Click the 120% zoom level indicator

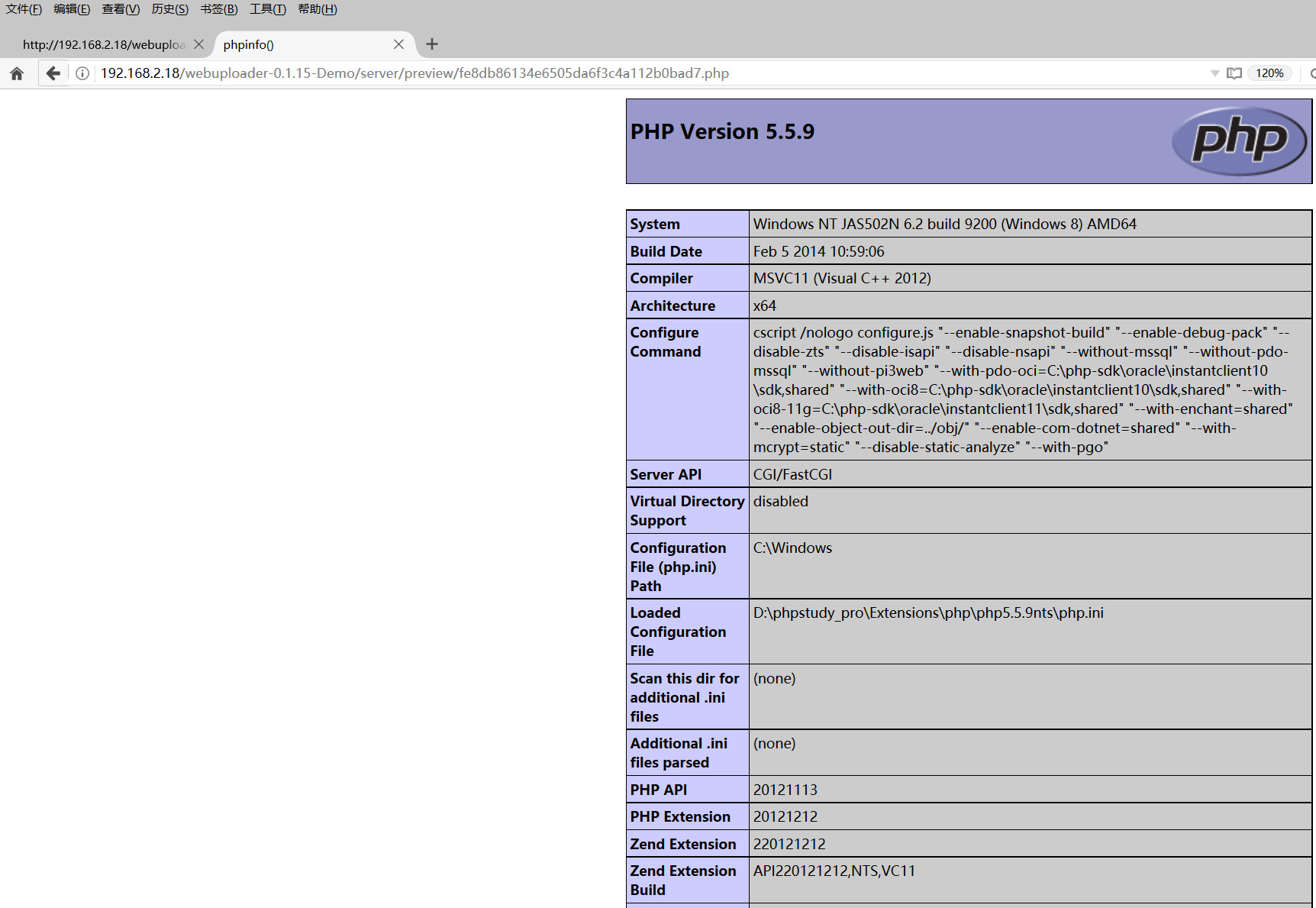click(x=1270, y=73)
